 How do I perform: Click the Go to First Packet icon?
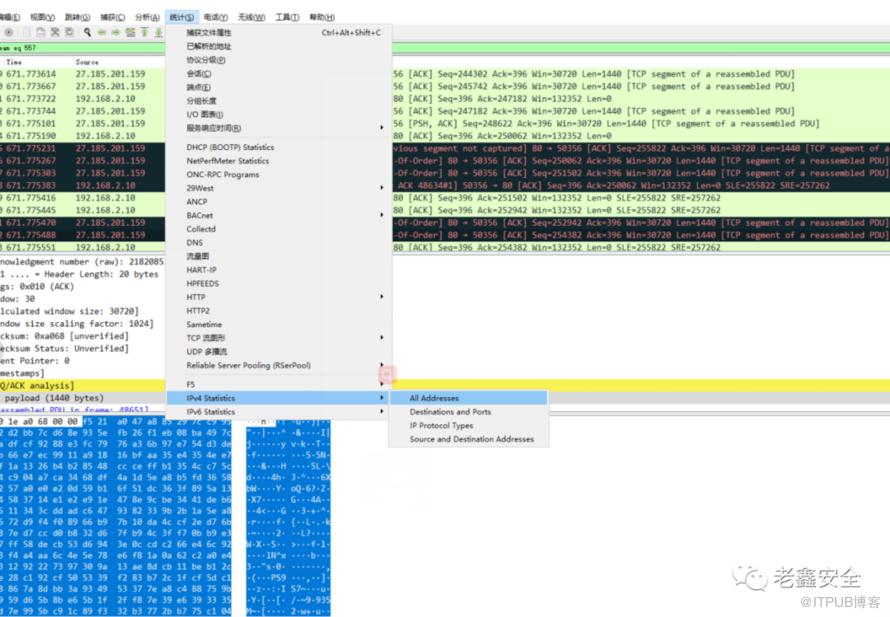pos(144,32)
